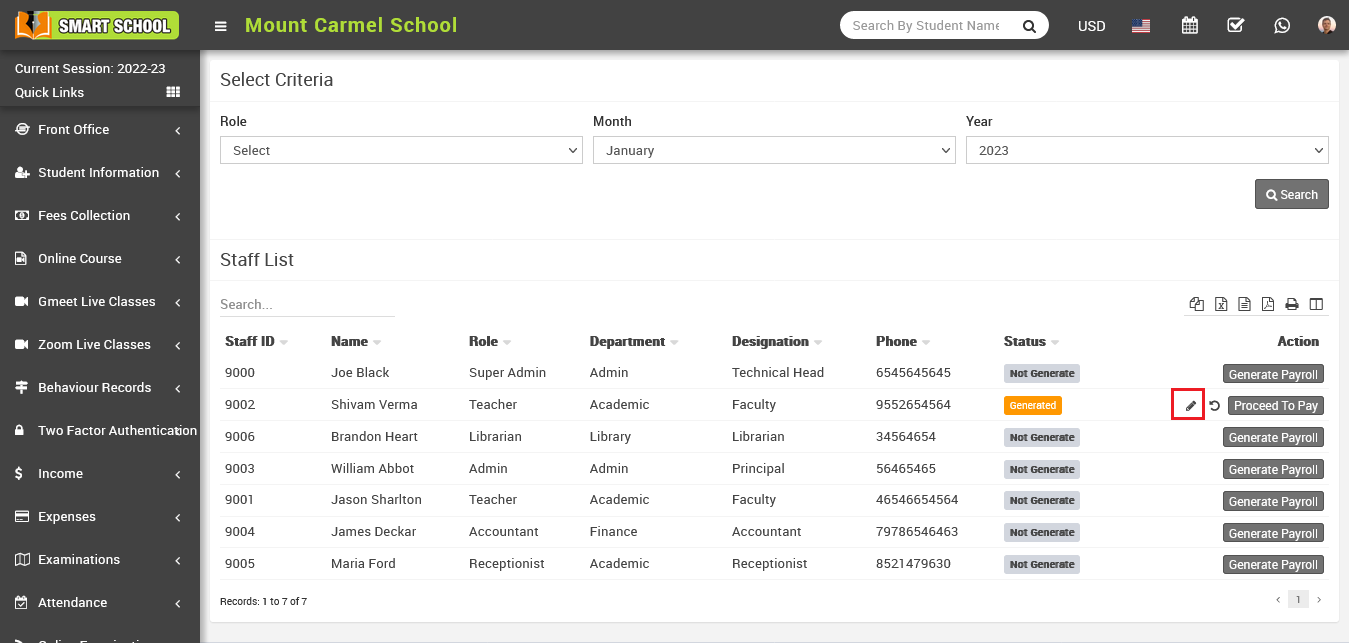Generate Payroll for Joe Black
Viewport: 1349px width, 643px height.
pyautogui.click(x=1273, y=374)
